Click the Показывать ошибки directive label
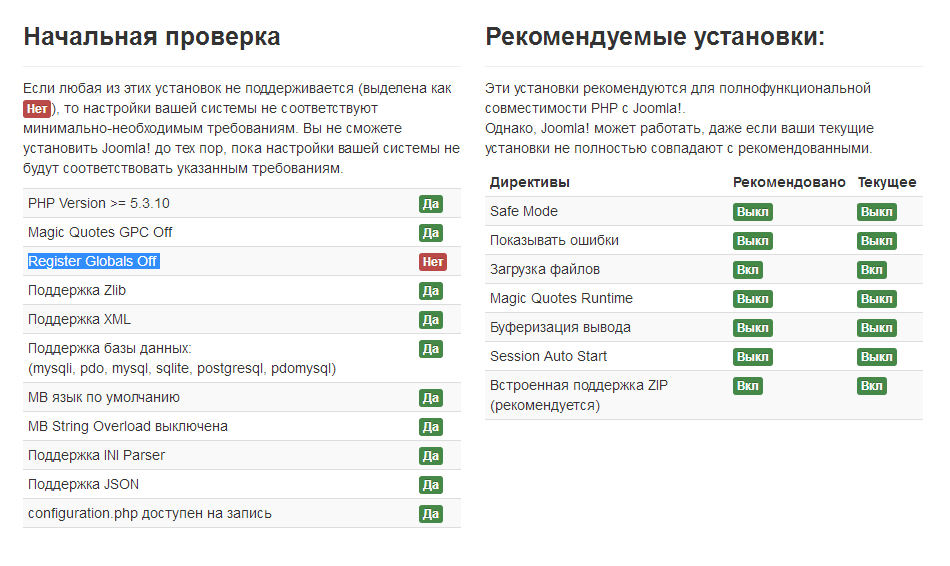 [554, 241]
